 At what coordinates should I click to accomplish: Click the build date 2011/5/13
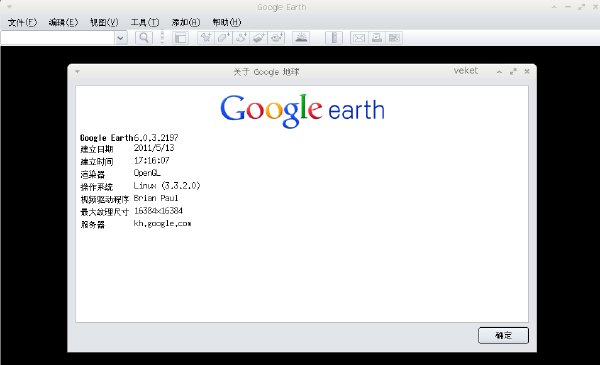154,148
